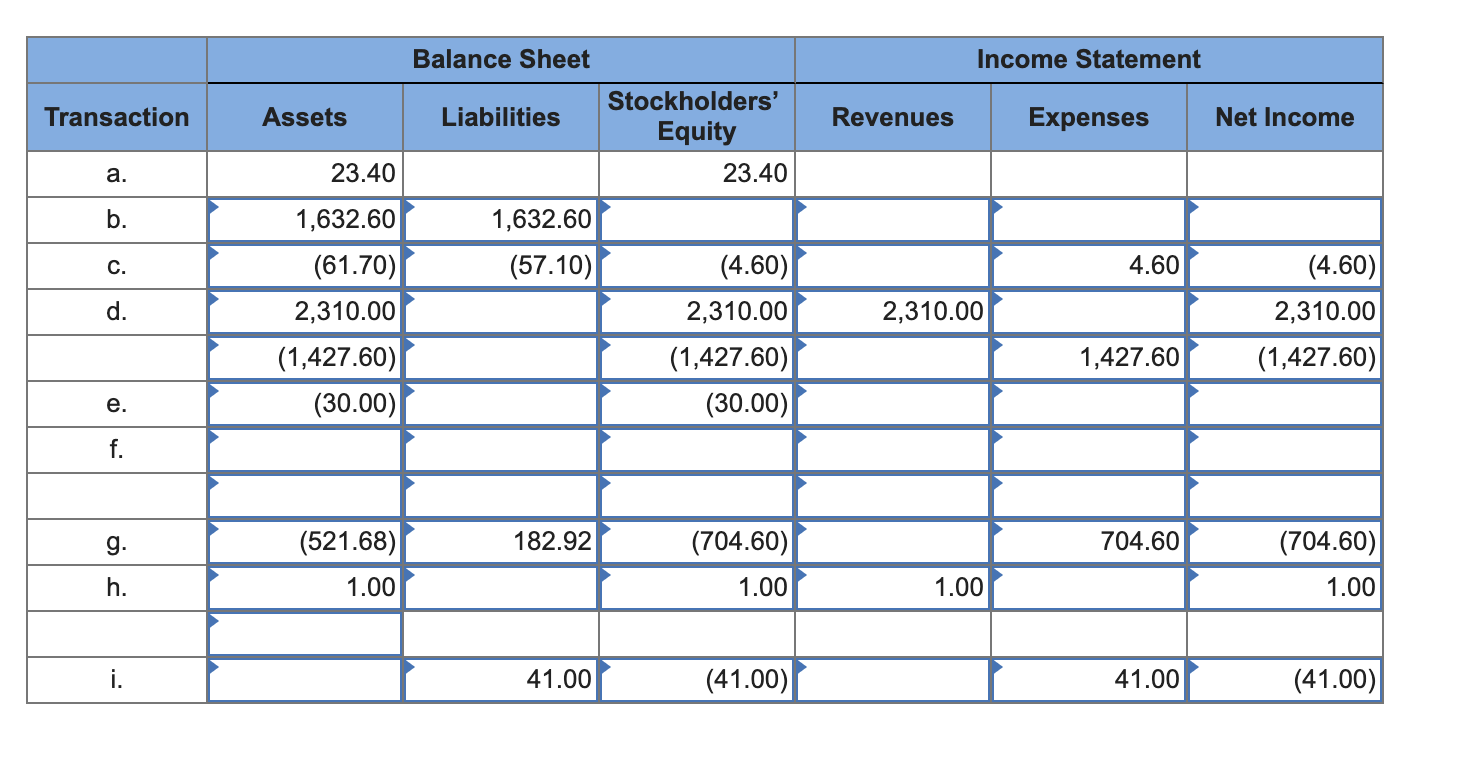
Task: Select Stockholders' Equity cell showing (4.60)
Action: [x=696, y=265]
